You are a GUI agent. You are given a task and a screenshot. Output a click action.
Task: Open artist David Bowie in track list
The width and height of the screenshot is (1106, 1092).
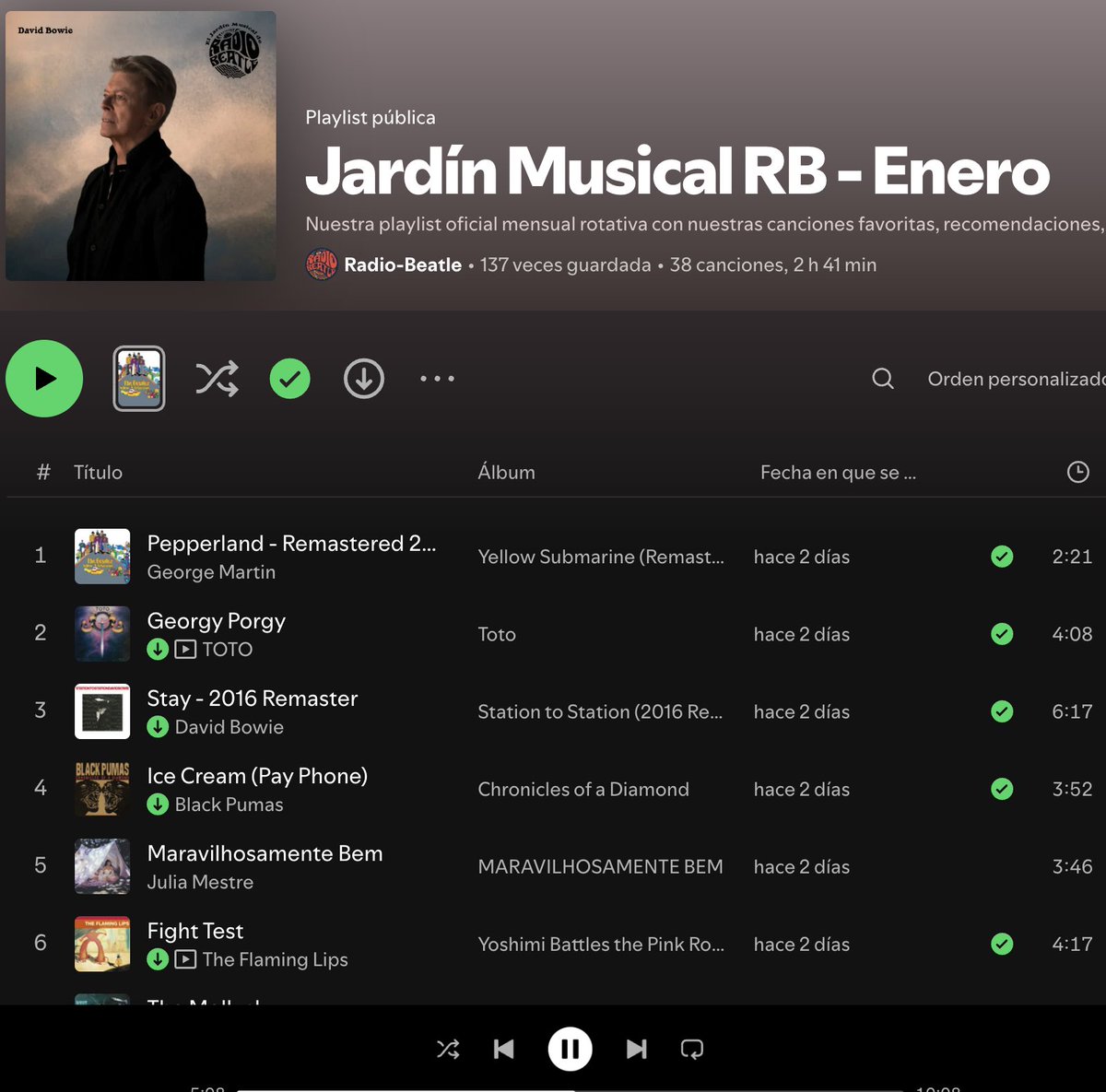click(x=229, y=727)
